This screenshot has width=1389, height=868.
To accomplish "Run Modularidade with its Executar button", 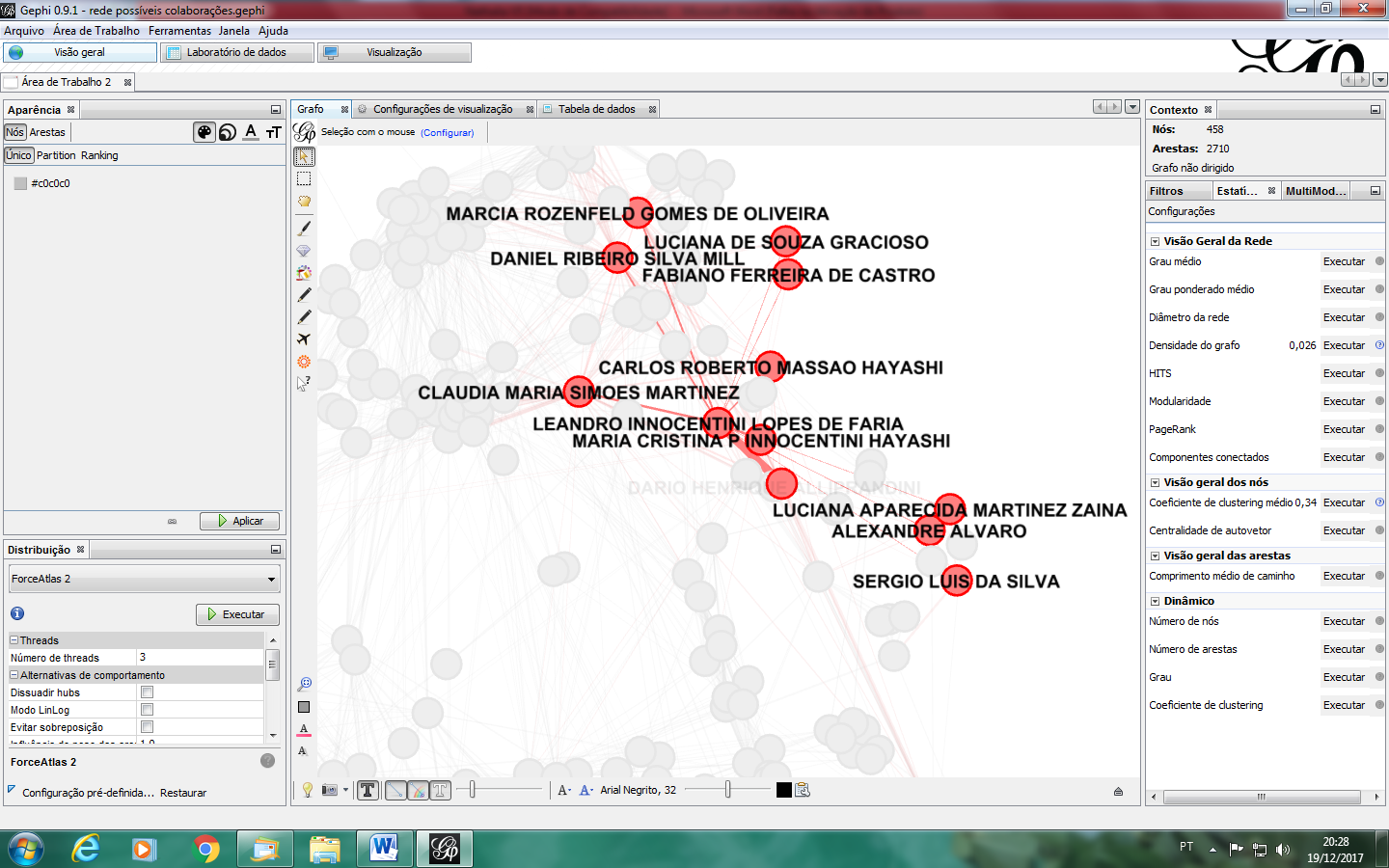I will tap(1344, 401).
